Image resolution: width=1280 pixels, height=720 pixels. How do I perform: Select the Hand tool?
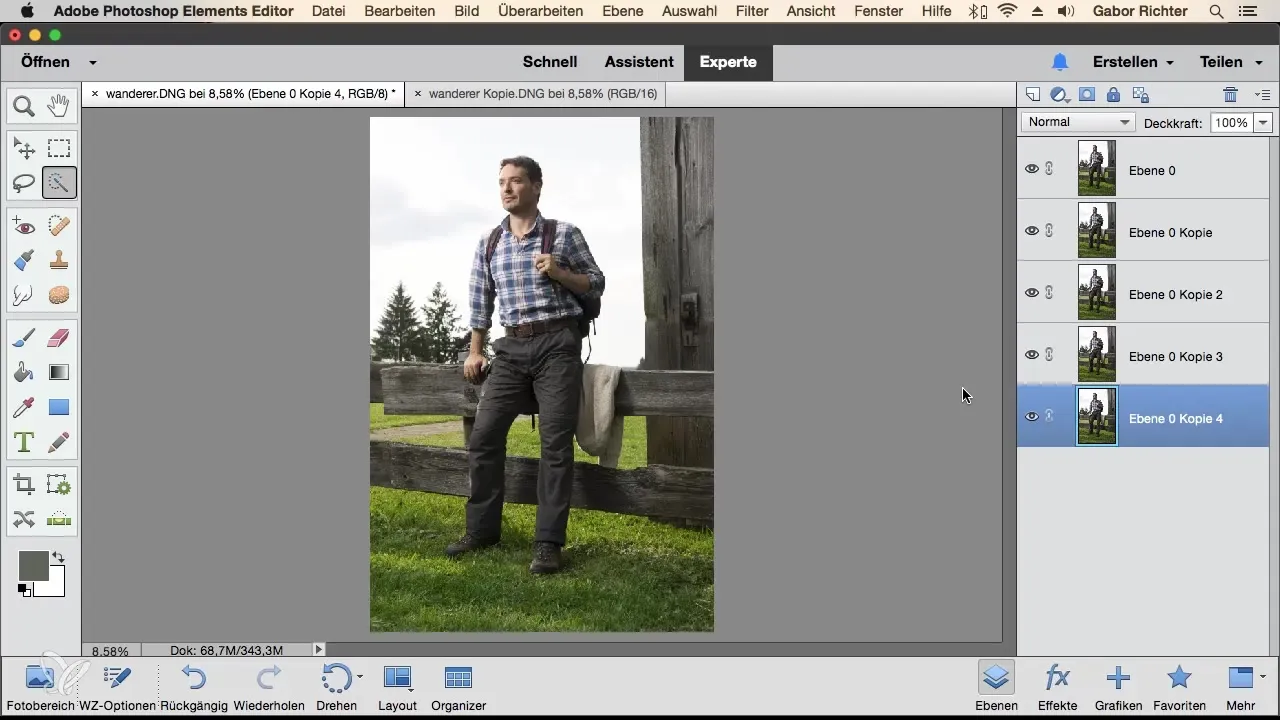(59, 105)
